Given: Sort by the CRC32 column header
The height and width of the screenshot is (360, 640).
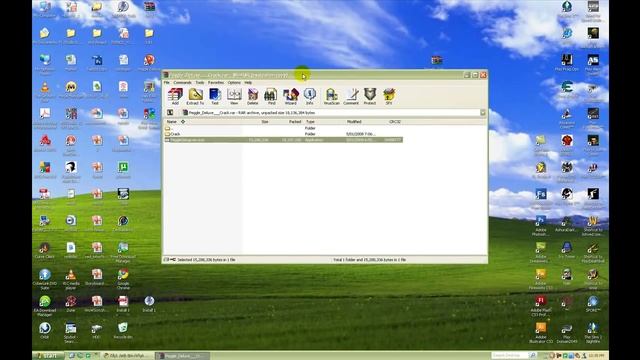Looking at the screenshot, I should (x=395, y=122).
